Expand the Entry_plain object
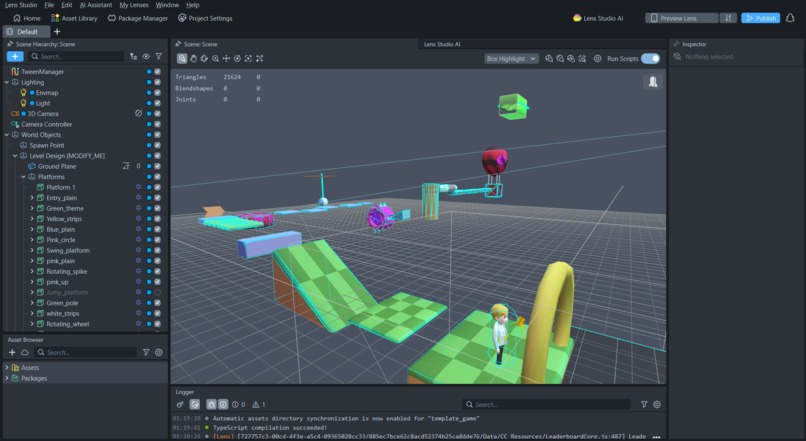 [32, 198]
